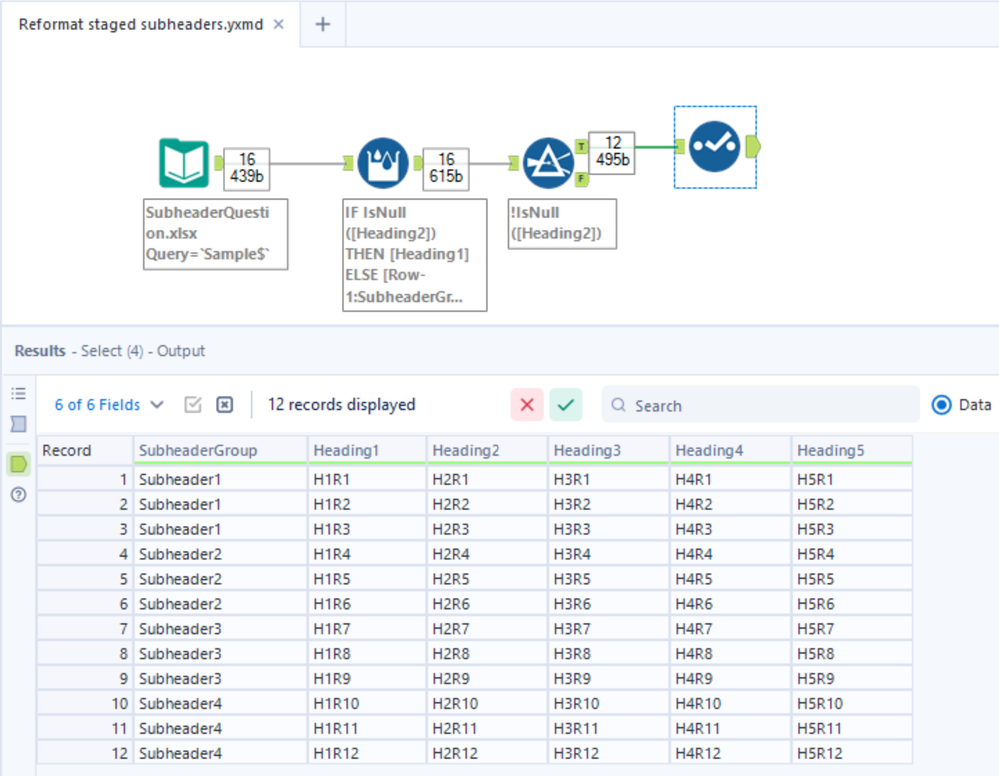Select cell H3R6
The image size is (999, 776).
(608, 603)
